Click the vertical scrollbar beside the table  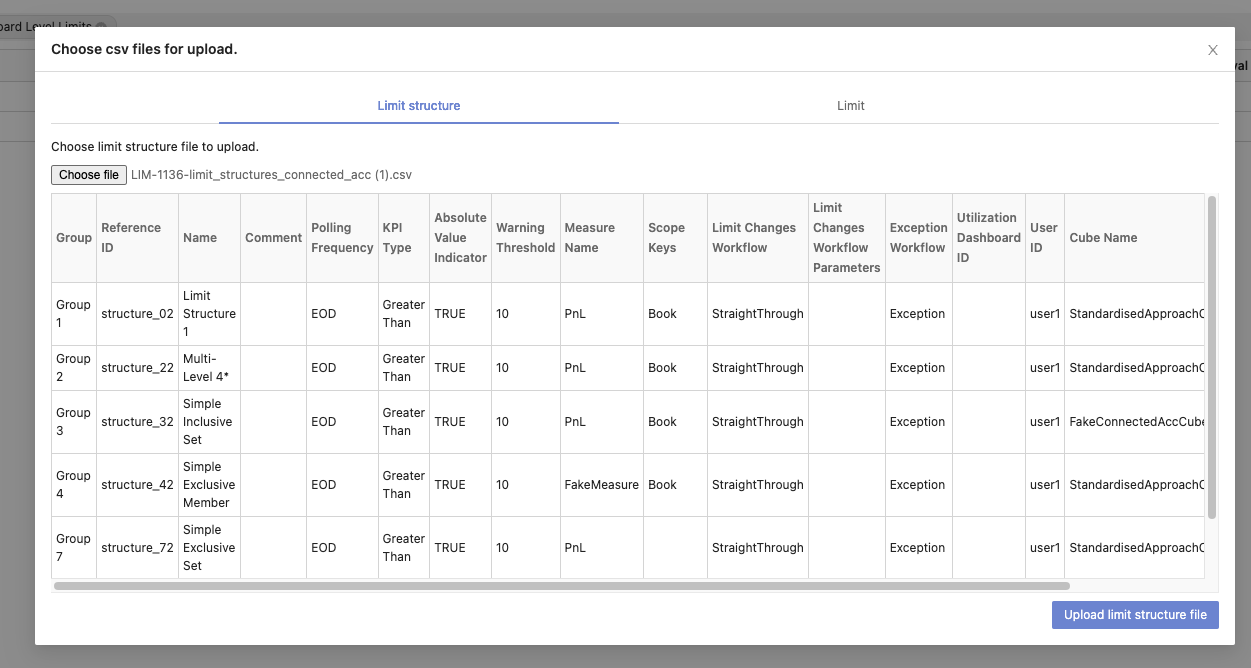(x=1211, y=357)
